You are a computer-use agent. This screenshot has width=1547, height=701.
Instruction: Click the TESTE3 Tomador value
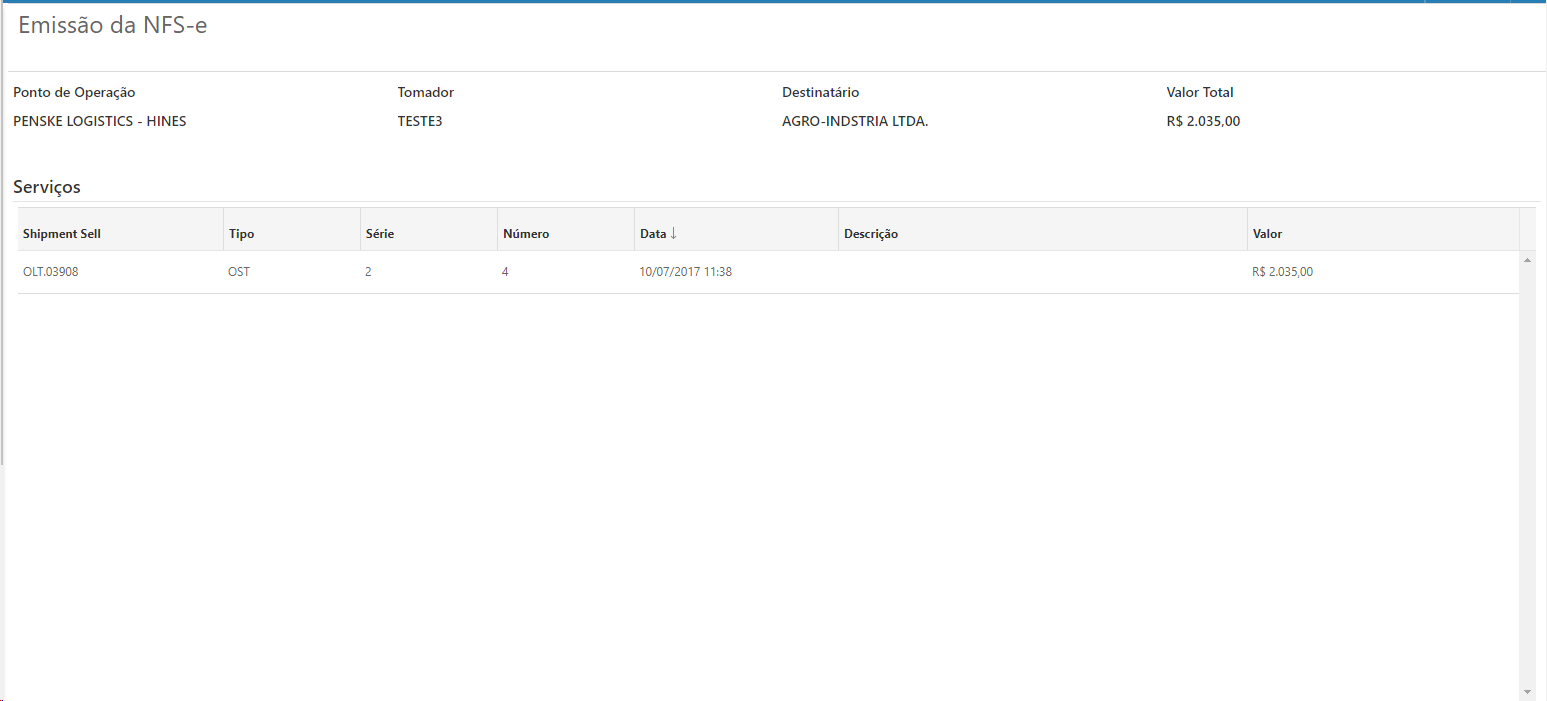[420, 122]
